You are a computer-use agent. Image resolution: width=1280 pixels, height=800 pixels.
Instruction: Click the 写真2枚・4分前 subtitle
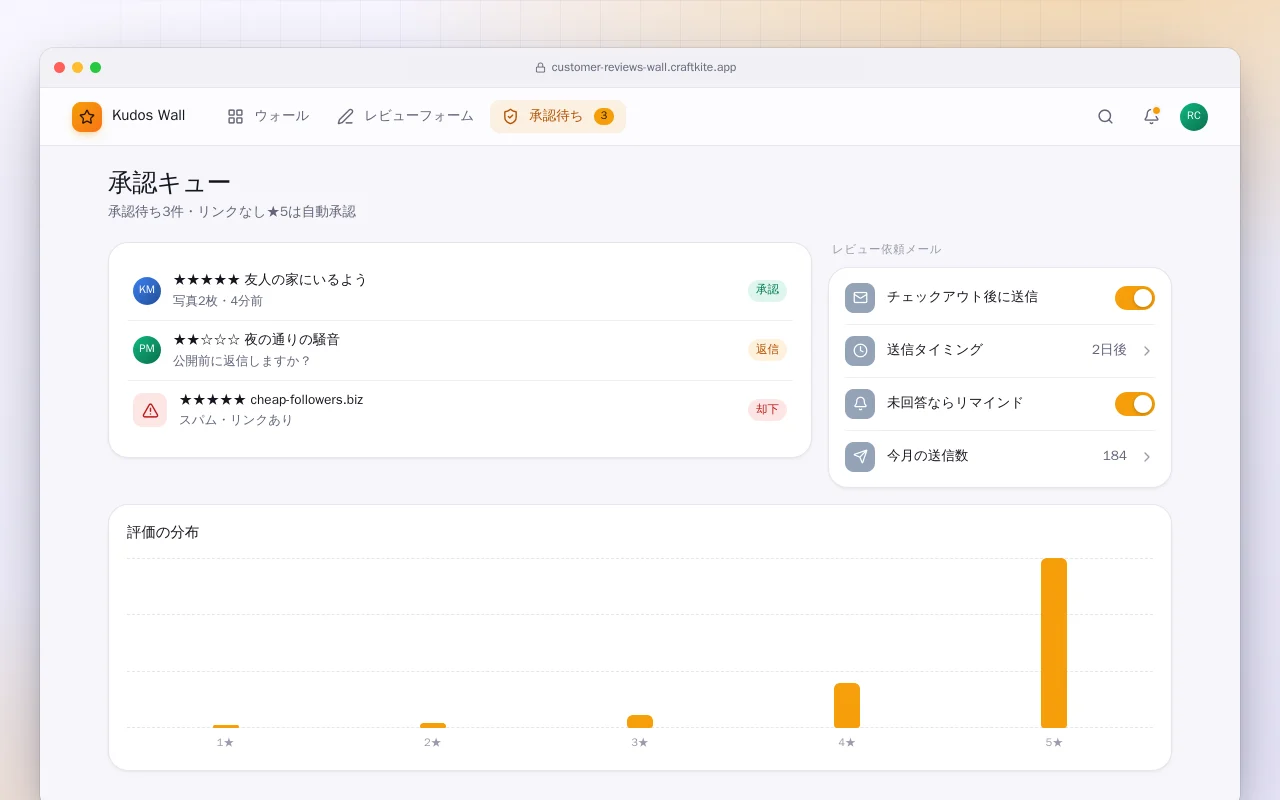coord(218,301)
